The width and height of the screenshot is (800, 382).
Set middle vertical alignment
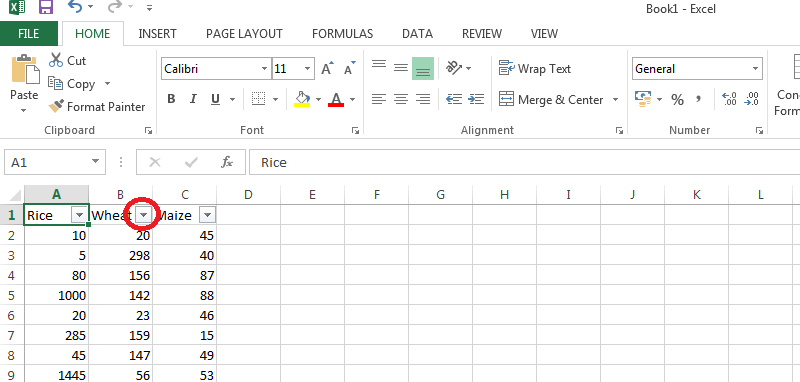tap(401, 68)
